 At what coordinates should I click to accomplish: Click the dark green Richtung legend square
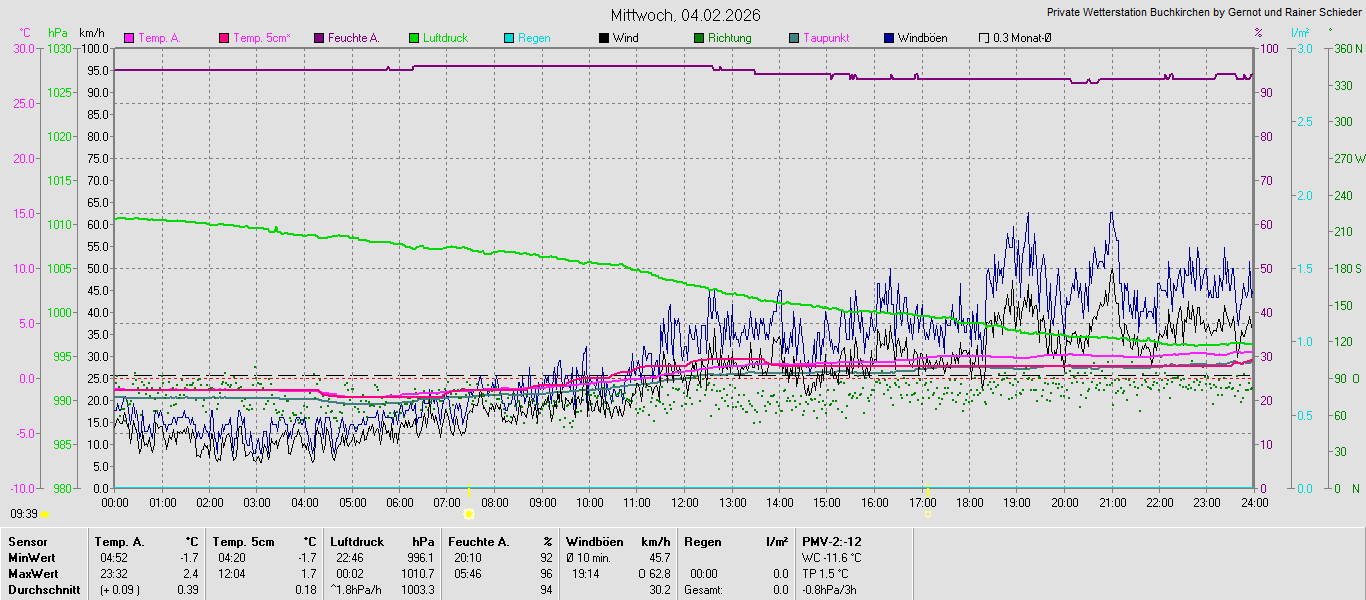tap(699, 38)
